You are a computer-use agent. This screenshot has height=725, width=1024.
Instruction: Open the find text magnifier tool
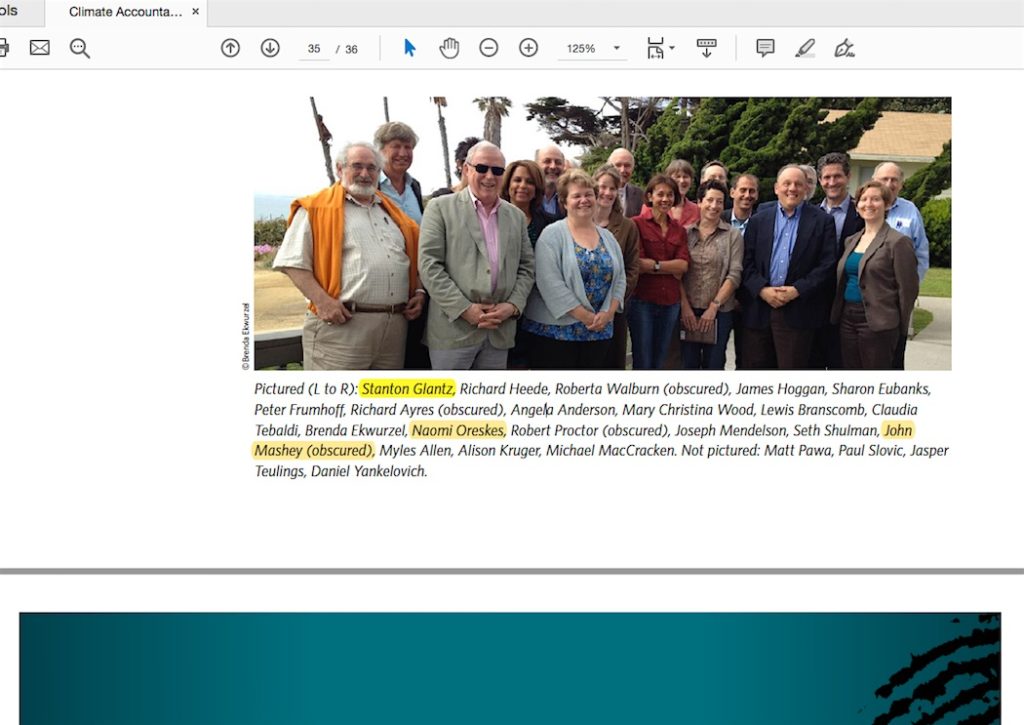80,48
